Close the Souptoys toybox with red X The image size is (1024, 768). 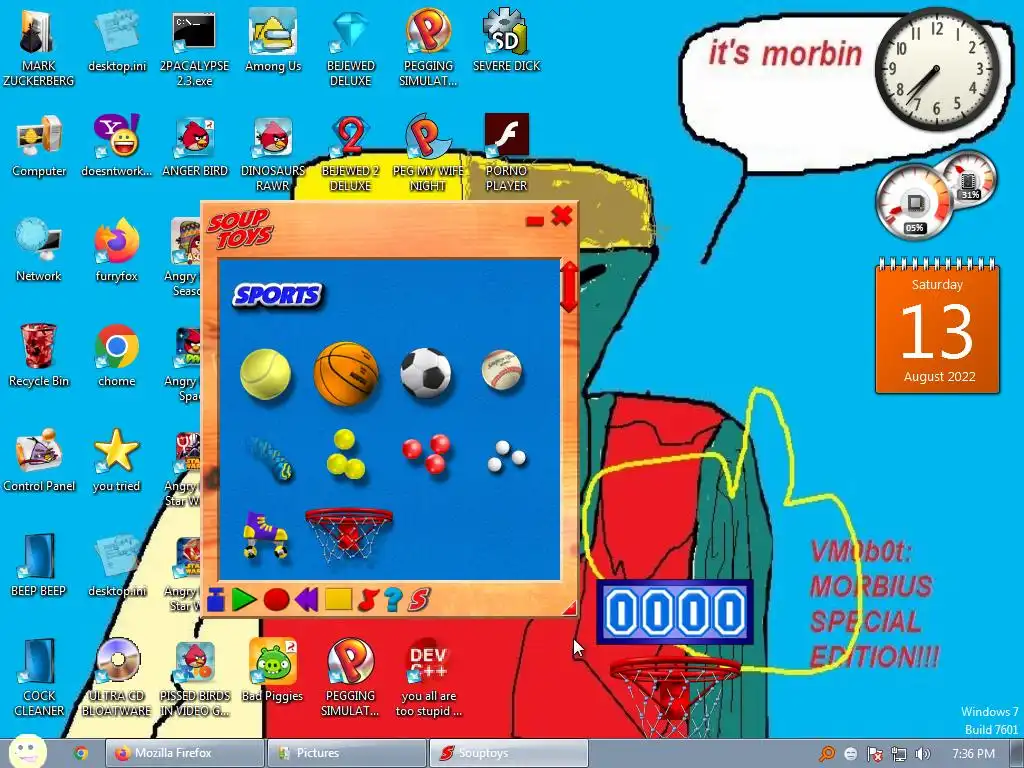[x=562, y=216]
